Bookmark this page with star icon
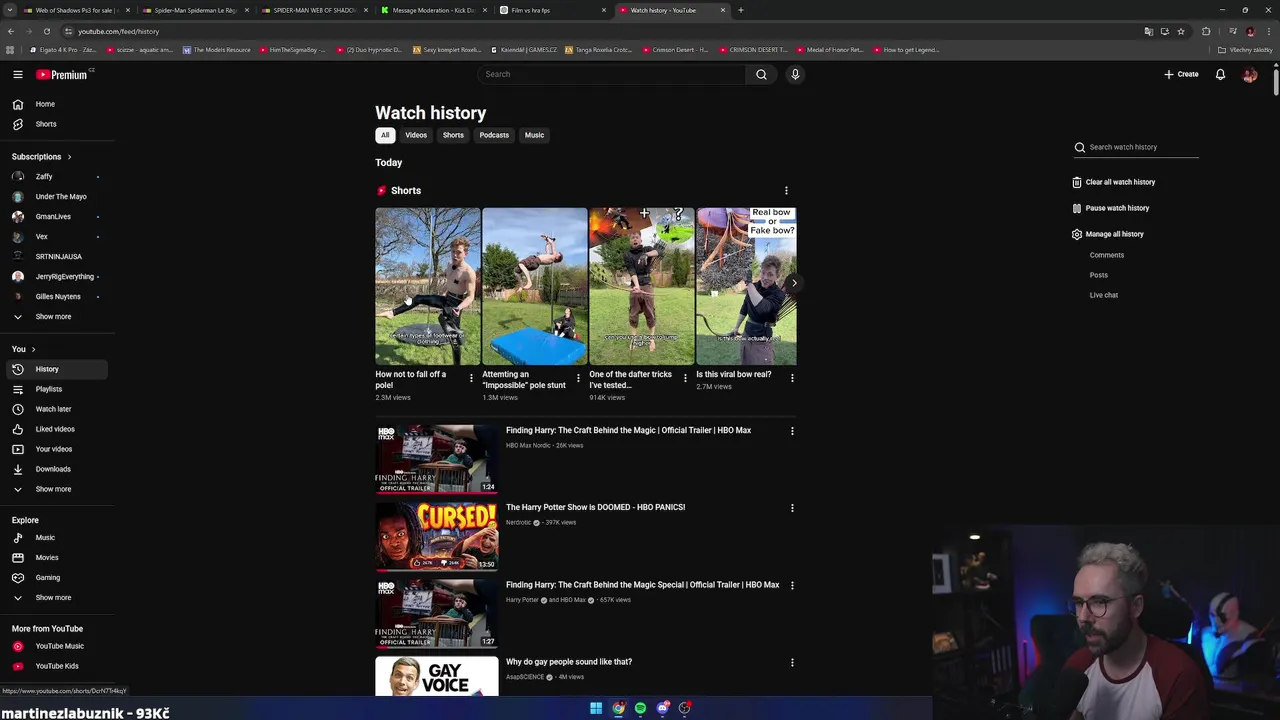 coord(1181,31)
